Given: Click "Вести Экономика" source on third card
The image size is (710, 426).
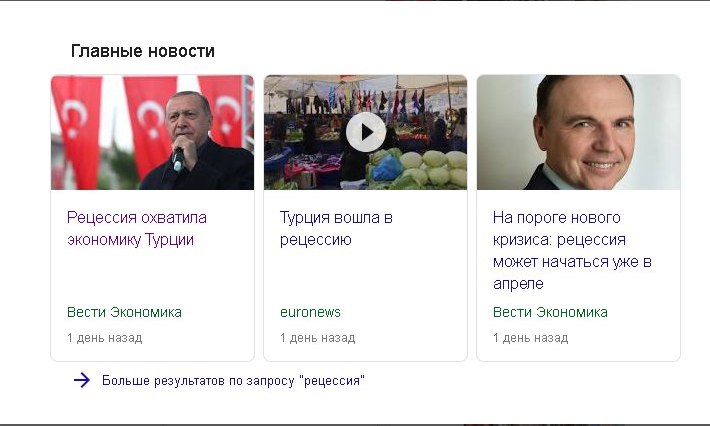Looking at the screenshot, I should click(x=550, y=312).
